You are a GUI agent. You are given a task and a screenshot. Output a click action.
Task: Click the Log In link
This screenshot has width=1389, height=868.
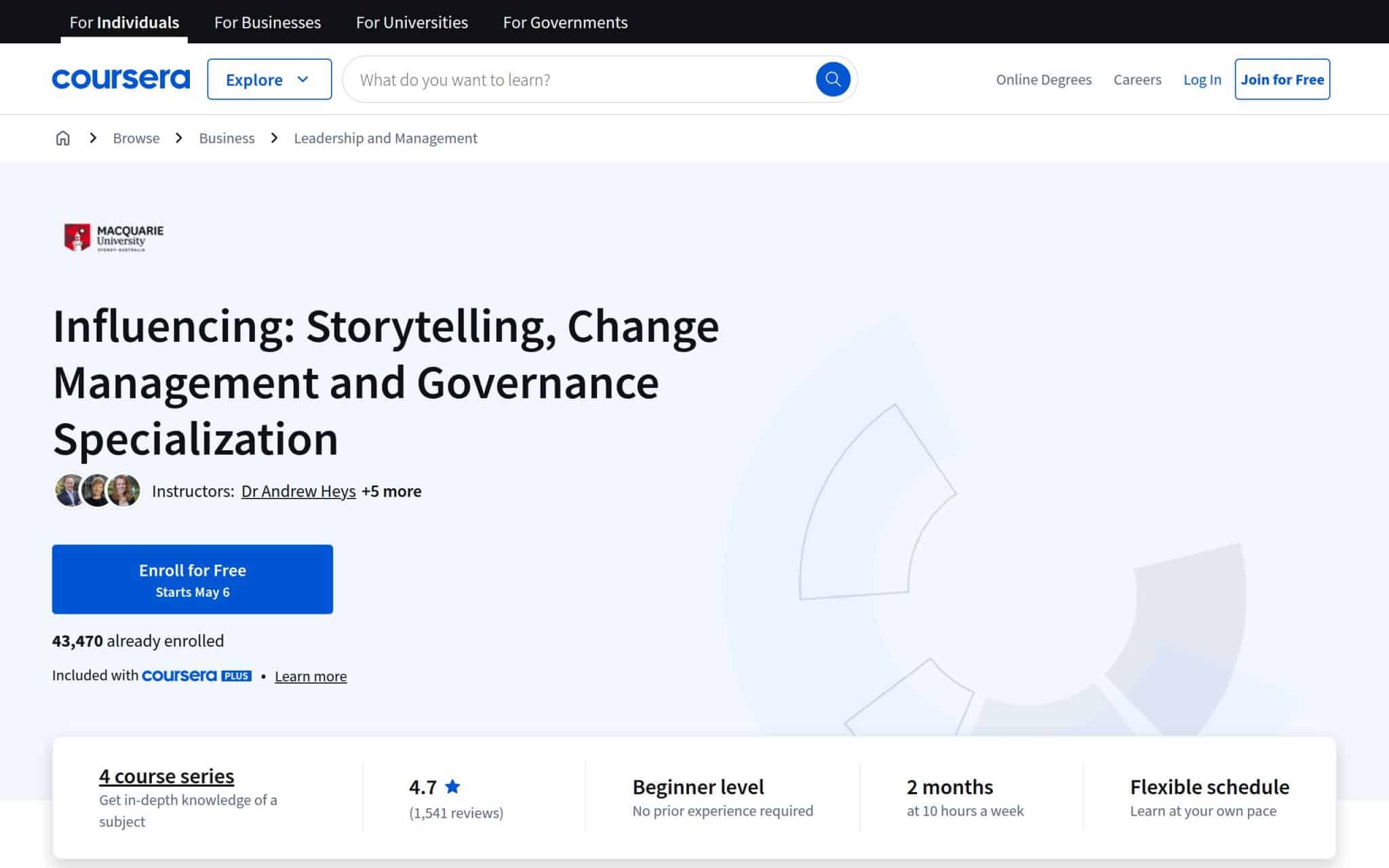pos(1202,79)
